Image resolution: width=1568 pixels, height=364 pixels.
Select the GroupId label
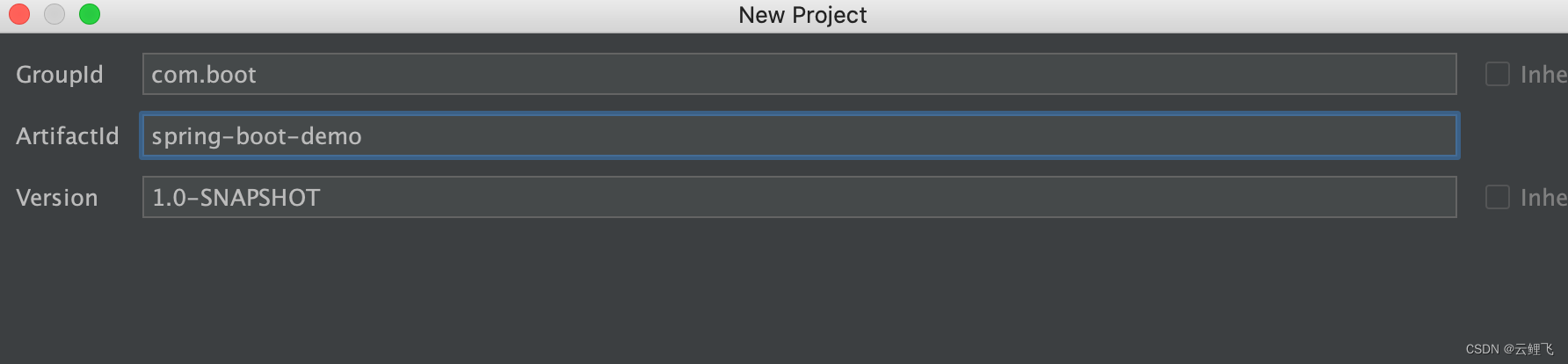click(x=60, y=75)
